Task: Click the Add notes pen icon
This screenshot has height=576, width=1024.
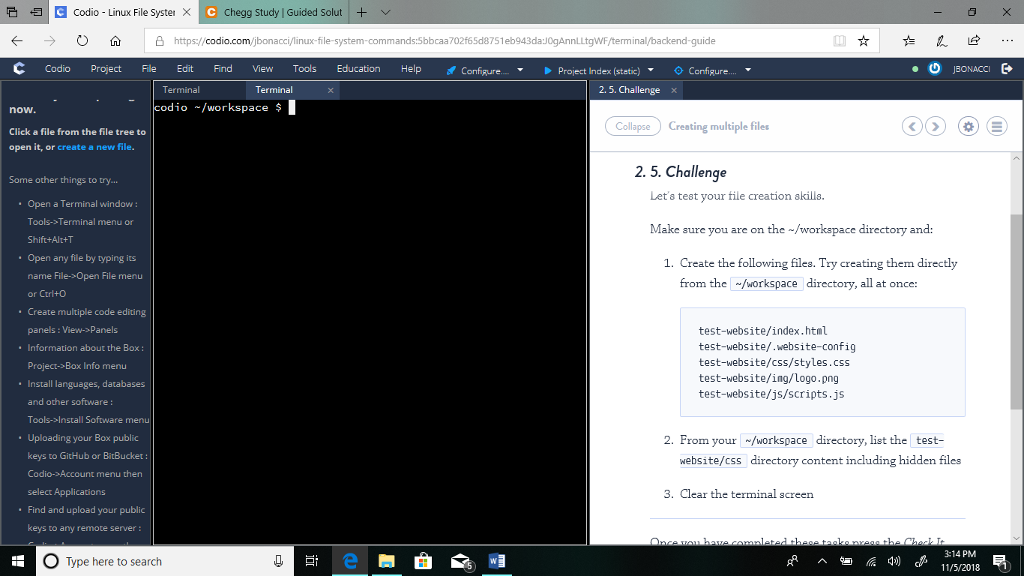Action: [x=941, y=40]
